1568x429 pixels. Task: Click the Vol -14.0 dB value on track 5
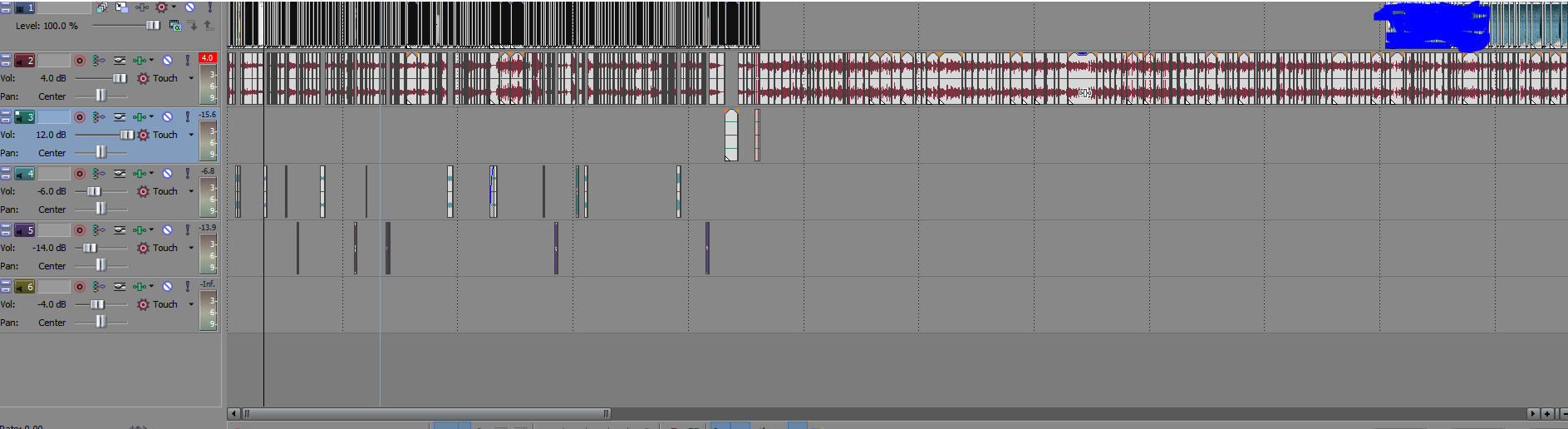click(x=49, y=248)
